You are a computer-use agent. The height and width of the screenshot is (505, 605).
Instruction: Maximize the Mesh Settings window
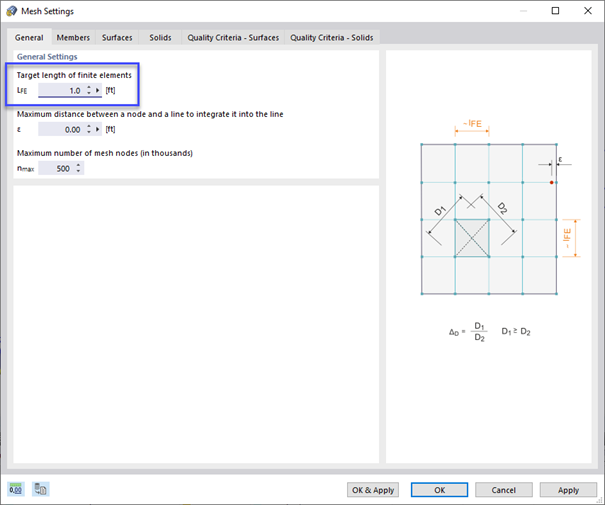(x=555, y=11)
